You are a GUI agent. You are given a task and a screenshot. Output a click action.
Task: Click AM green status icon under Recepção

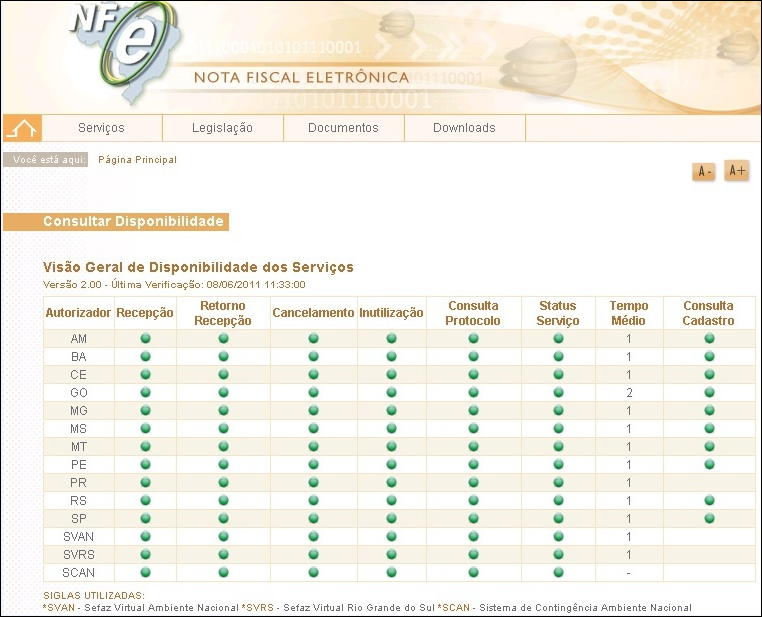coord(145,339)
